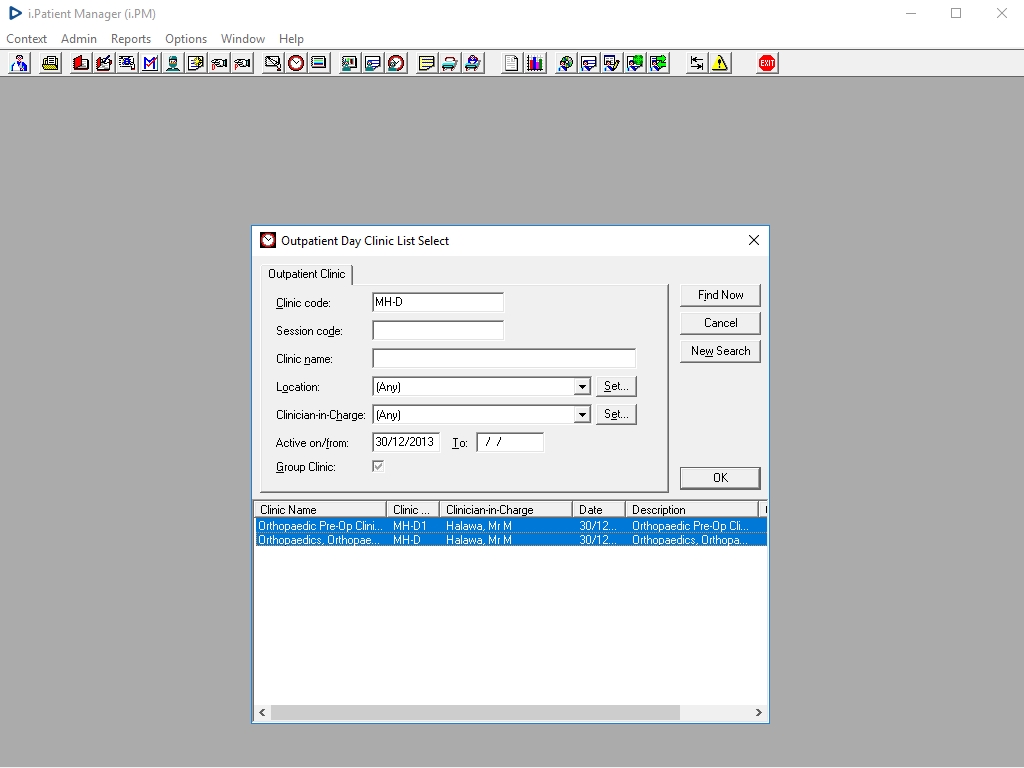Click the blank document page toolbar icon
1024x768 pixels.
[511, 63]
